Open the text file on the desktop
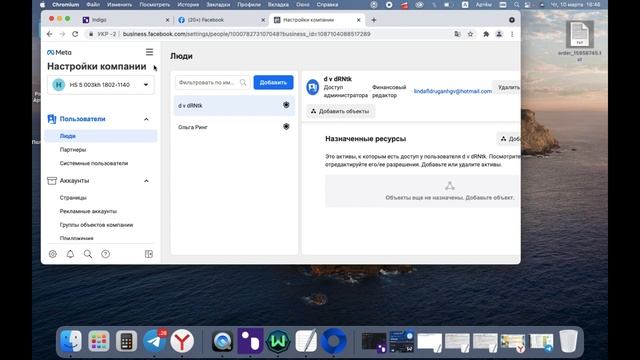The width and height of the screenshot is (640, 360). click(580, 35)
